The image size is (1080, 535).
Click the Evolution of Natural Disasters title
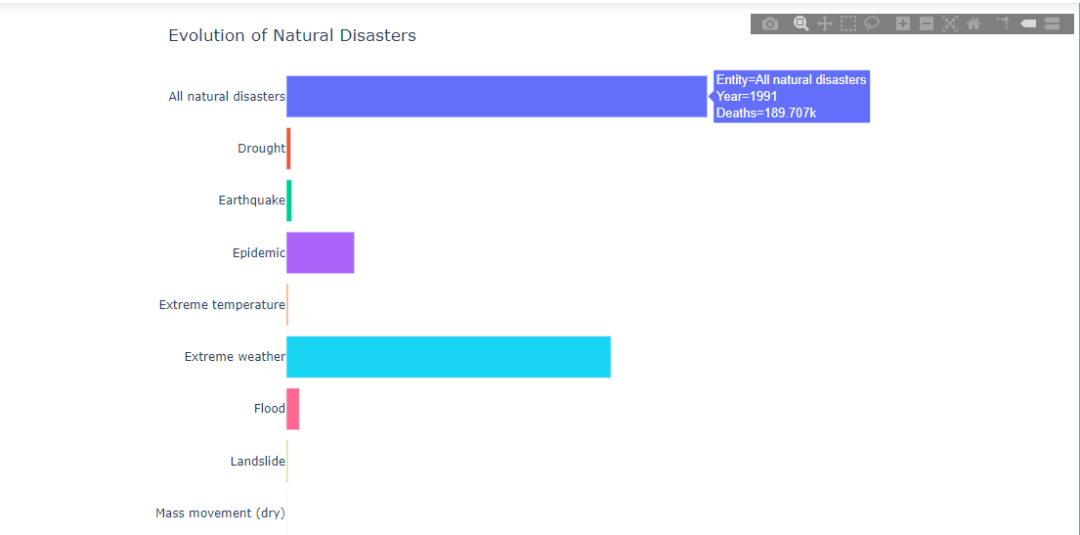pyautogui.click(x=292, y=36)
